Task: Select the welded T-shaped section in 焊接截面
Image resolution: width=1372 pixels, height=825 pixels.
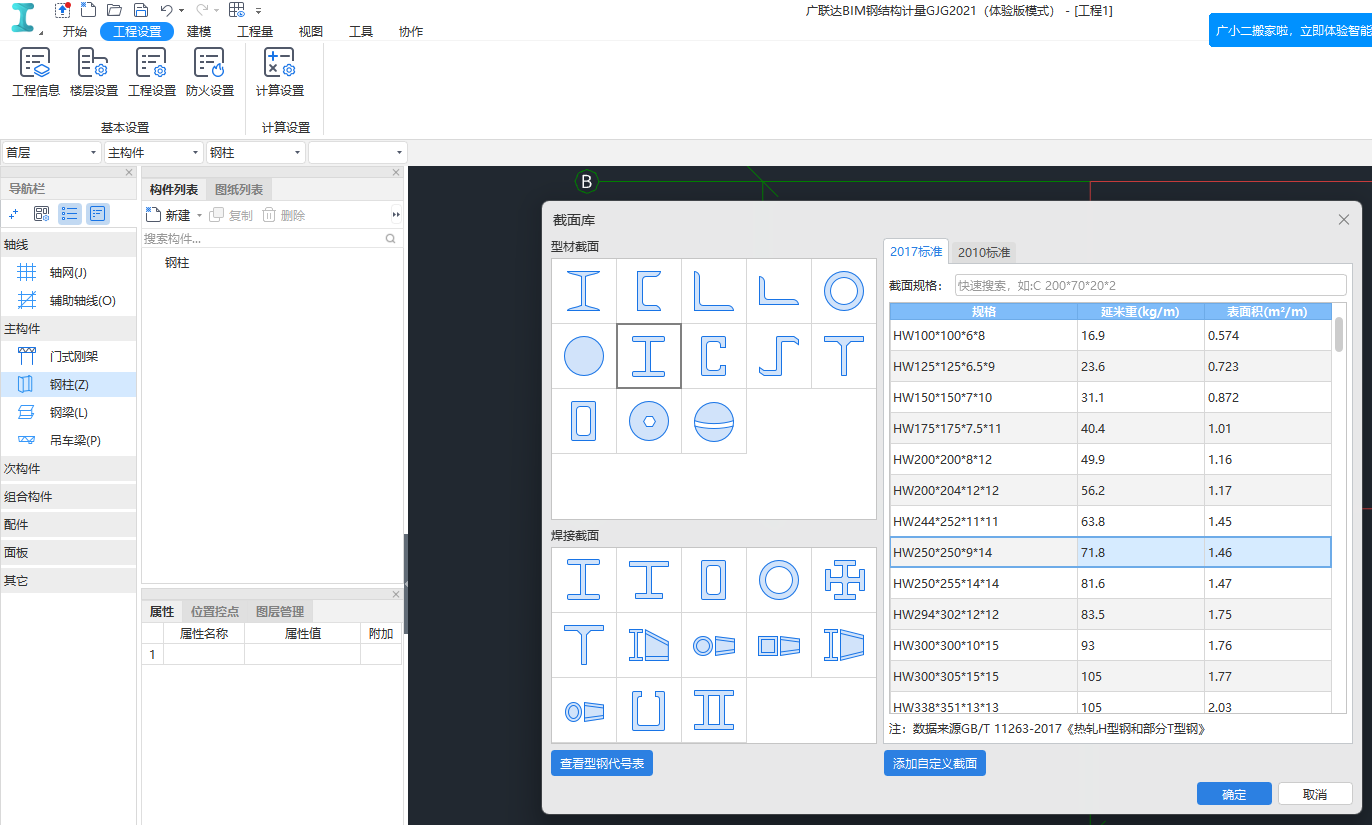Action: (584, 645)
